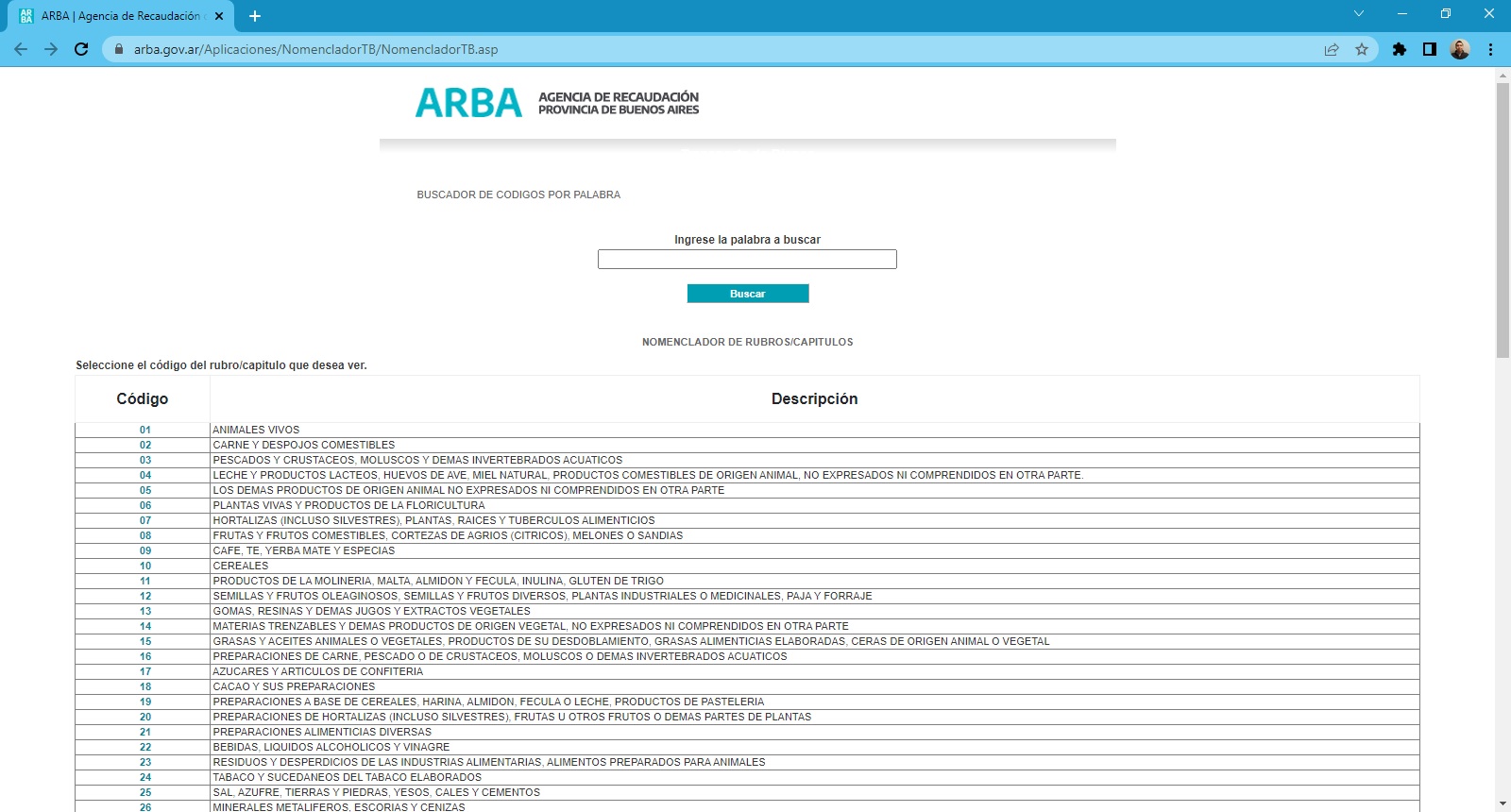Open code 01 ANIMALES VIVOS
The width and height of the screenshot is (1511, 812).
(x=145, y=430)
